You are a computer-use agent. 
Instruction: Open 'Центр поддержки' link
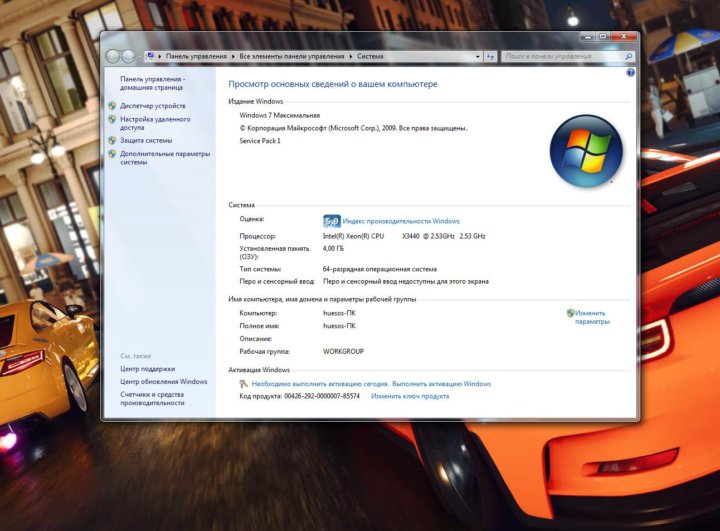coord(147,369)
